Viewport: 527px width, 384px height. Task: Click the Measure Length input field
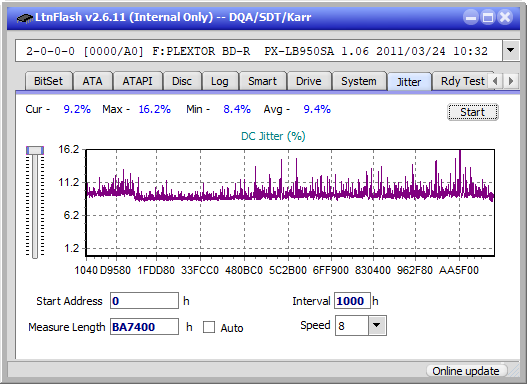[x=145, y=327]
